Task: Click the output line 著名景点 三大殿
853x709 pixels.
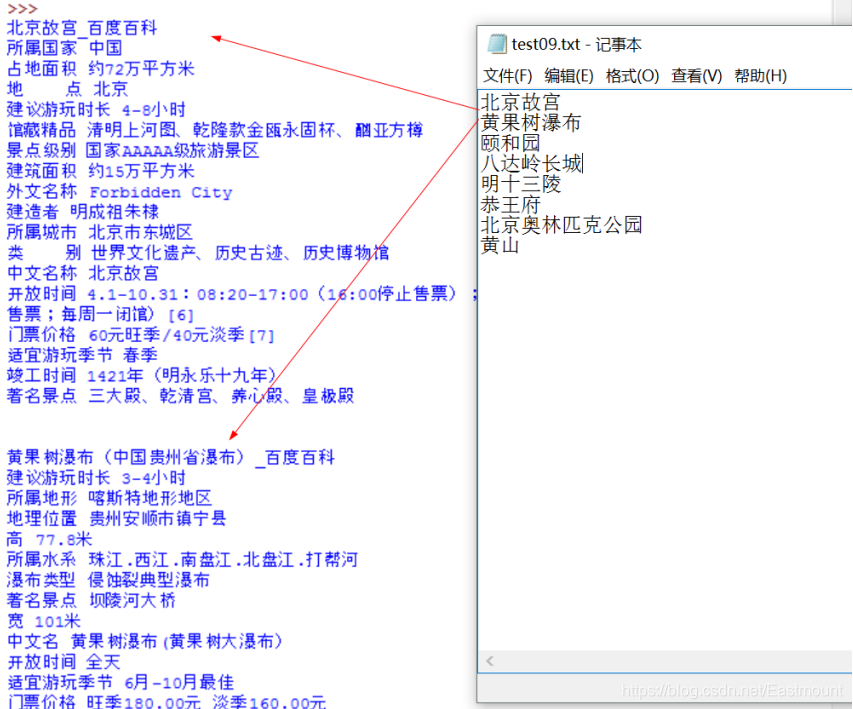Action: 181,396
